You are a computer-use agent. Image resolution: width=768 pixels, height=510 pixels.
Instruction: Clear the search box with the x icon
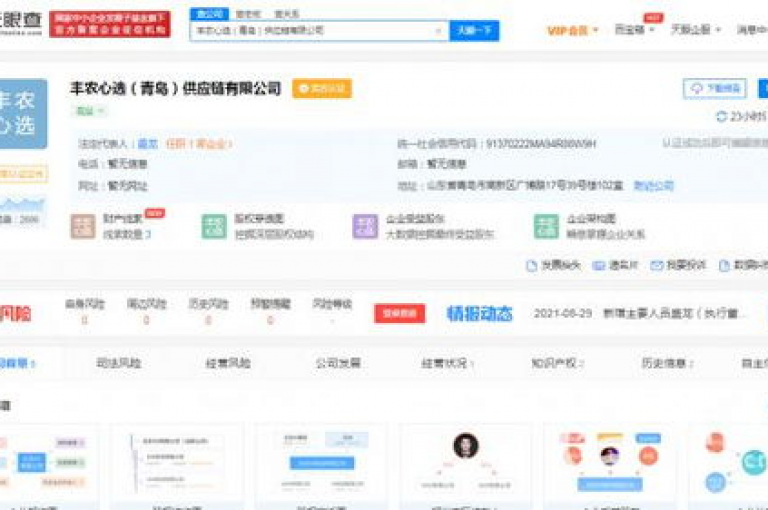point(438,31)
